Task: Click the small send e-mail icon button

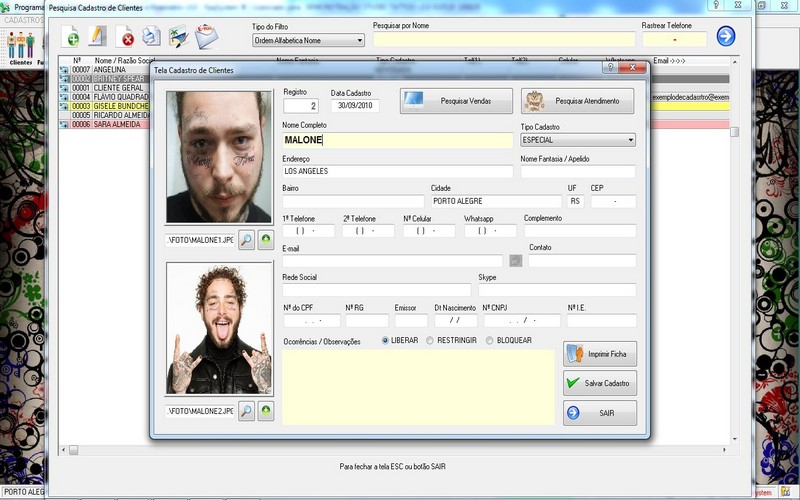Action: coord(516,261)
